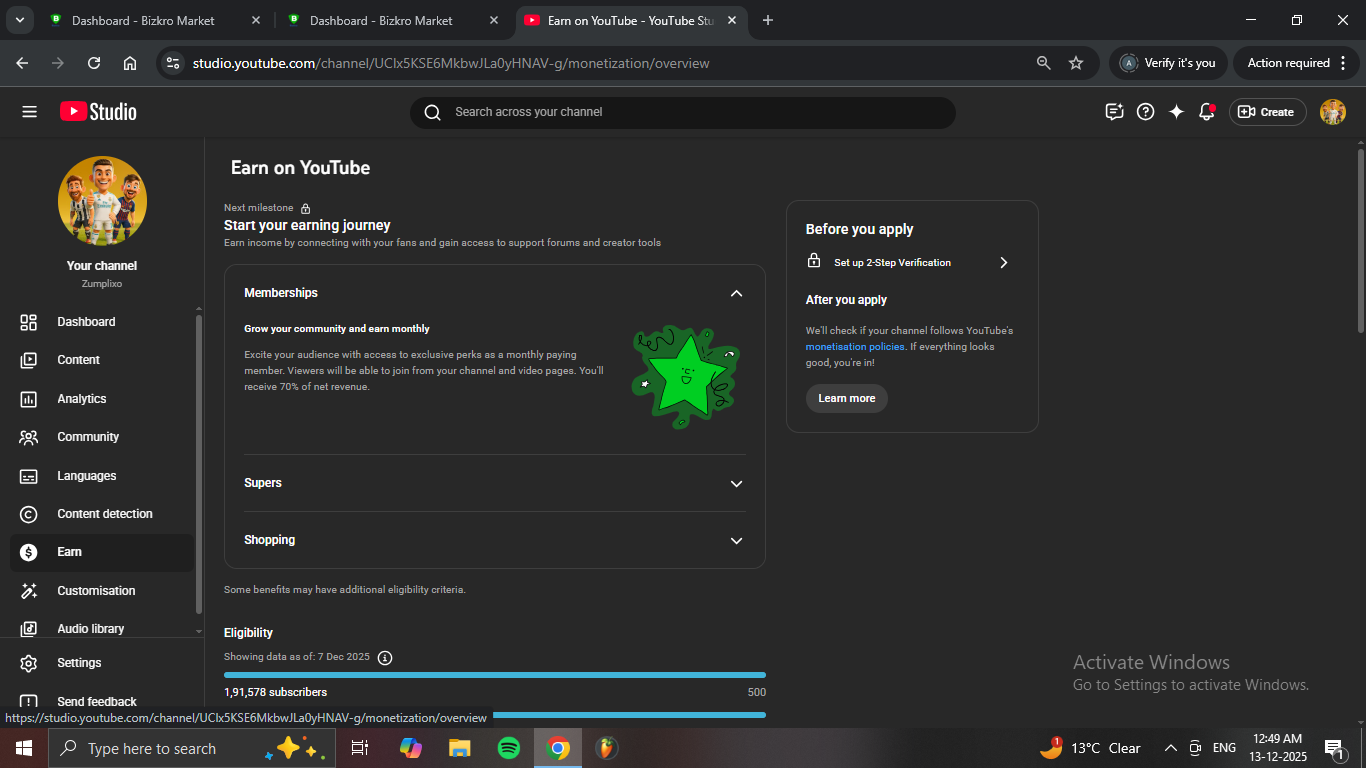
Task: Open the Help question mark icon
Action: click(x=1146, y=112)
